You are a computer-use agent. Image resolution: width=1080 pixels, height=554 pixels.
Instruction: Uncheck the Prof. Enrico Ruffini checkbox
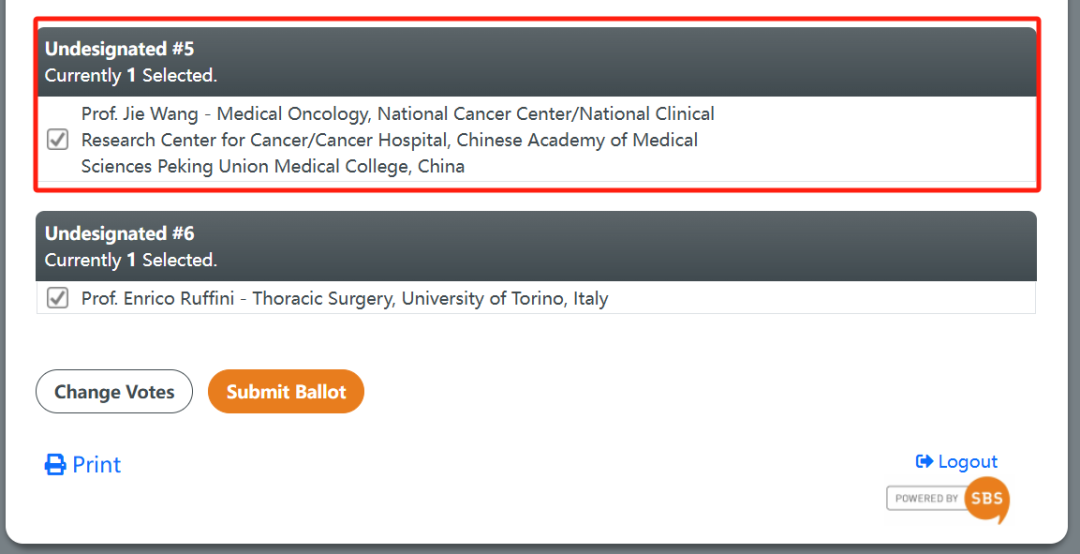click(x=57, y=298)
